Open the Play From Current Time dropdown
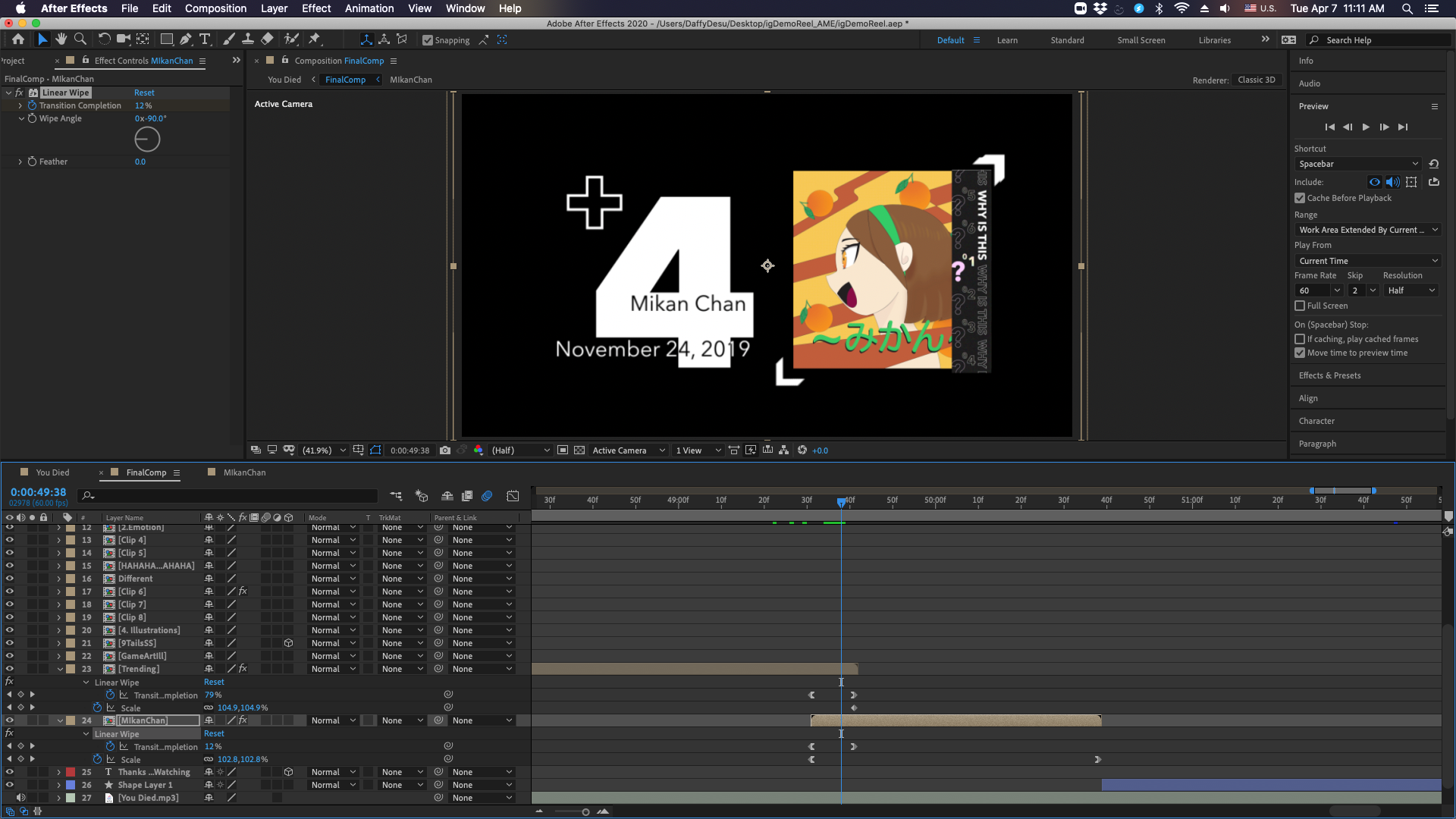The image size is (1456, 819). pyautogui.click(x=1368, y=261)
